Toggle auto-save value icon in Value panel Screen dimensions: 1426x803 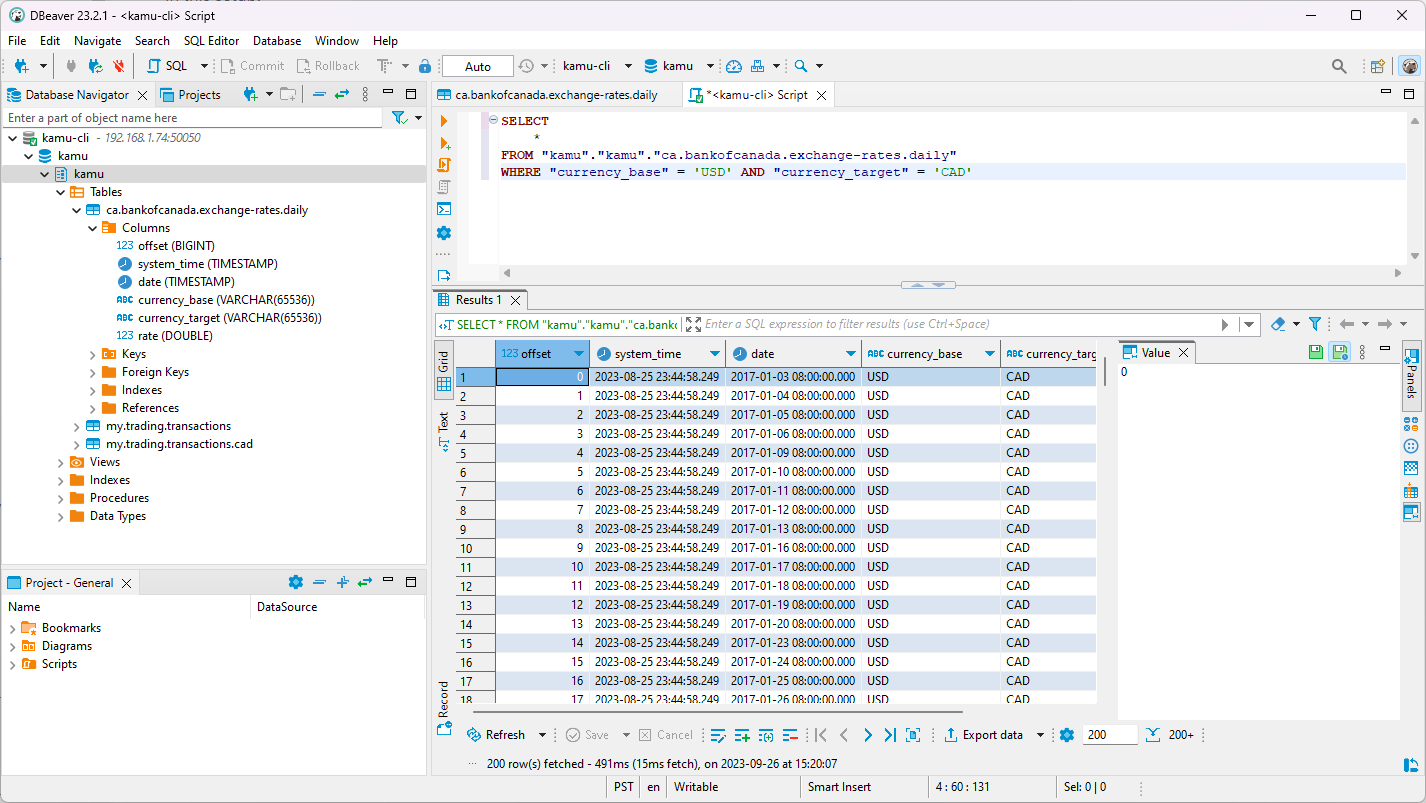click(1339, 352)
